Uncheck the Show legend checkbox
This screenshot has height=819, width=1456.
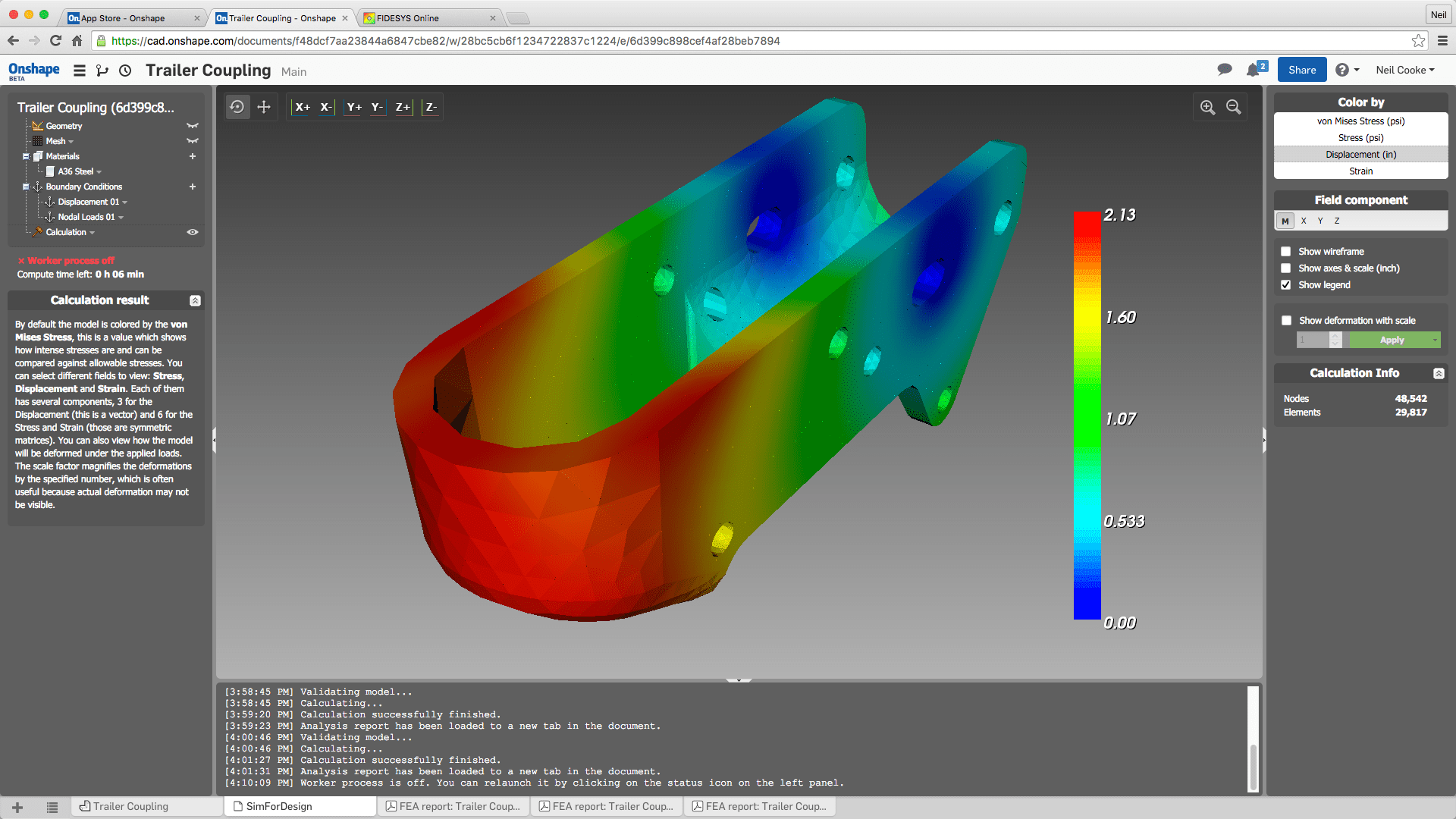[x=1286, y=285]
